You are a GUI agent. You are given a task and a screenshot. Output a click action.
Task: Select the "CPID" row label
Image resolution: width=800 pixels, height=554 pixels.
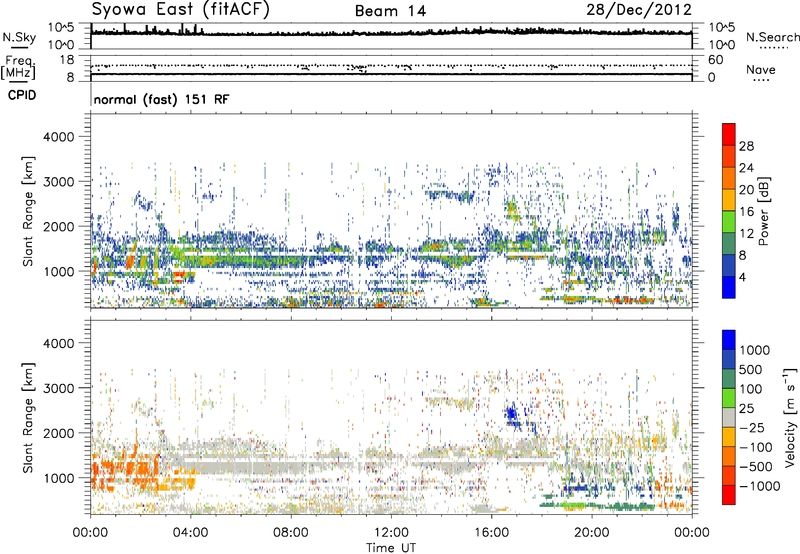22,95
